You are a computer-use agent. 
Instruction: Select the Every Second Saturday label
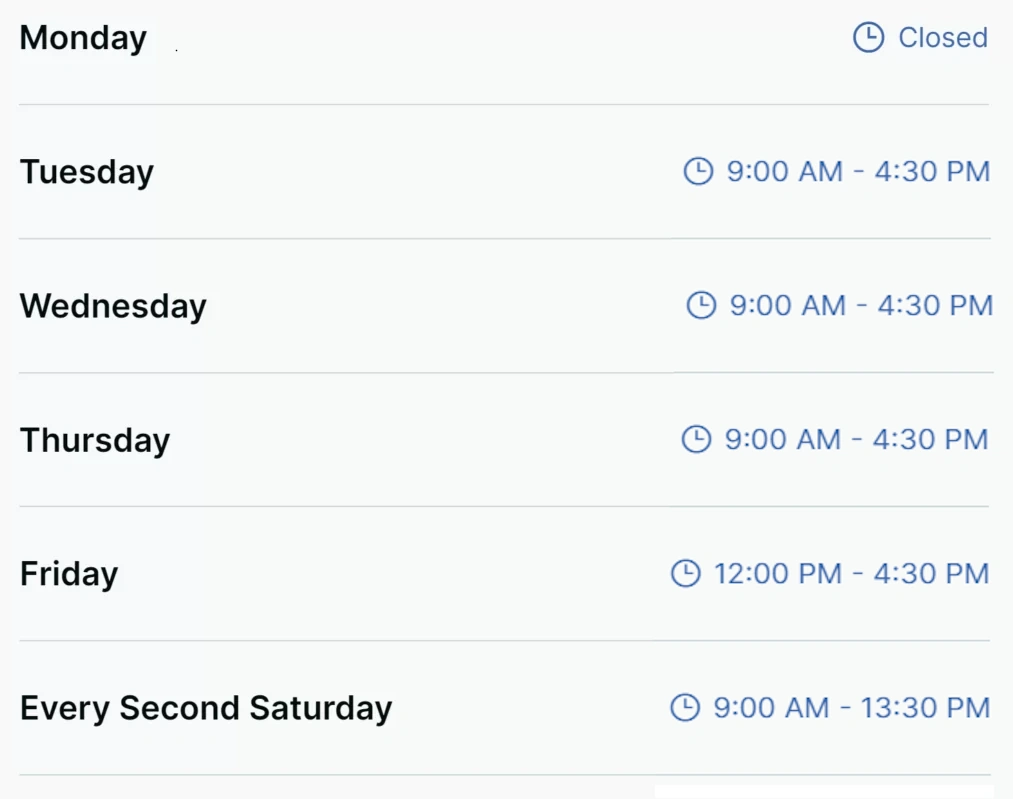coord(207,707)
